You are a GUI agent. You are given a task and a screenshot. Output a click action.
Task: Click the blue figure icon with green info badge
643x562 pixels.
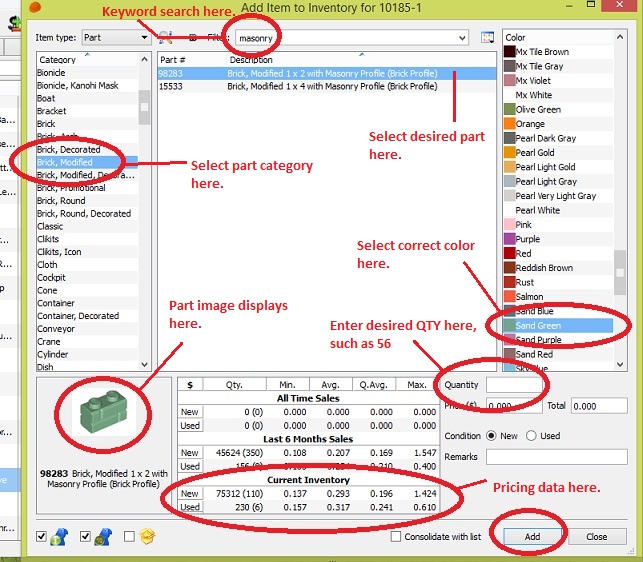point(59,537)
